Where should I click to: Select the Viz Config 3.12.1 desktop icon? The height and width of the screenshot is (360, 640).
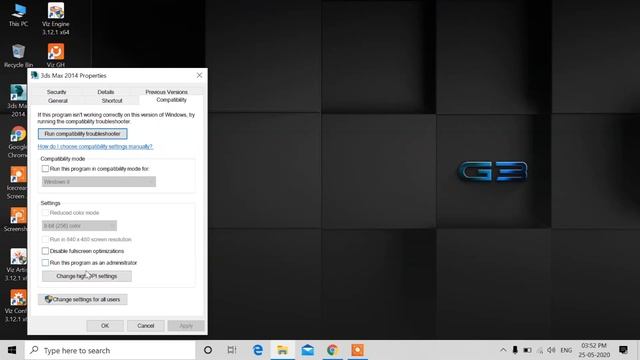pos(17,306)
